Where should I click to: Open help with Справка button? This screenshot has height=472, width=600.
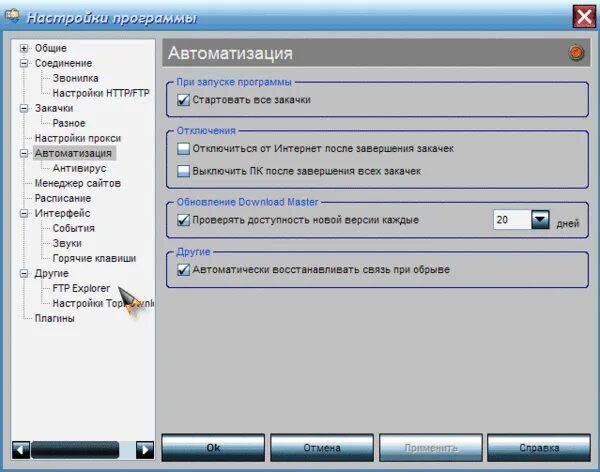(x=539, y=448)
